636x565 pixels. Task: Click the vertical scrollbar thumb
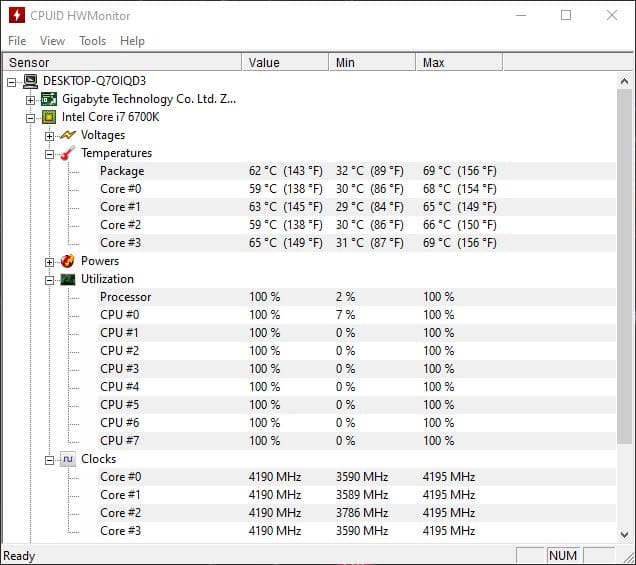(626, 260)
